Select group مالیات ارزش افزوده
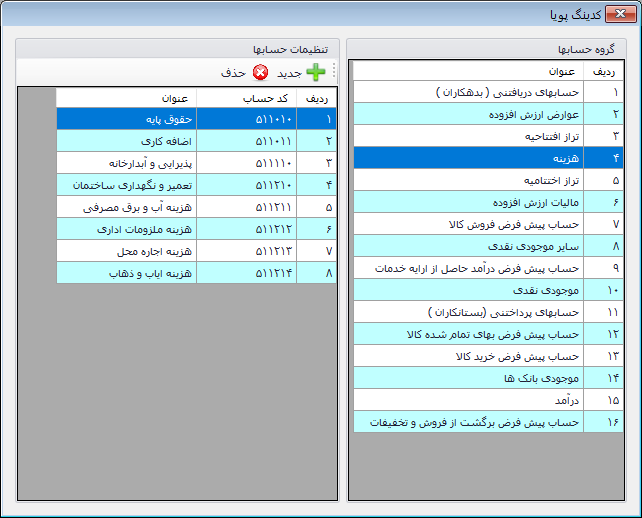 [x=488, y=202]
